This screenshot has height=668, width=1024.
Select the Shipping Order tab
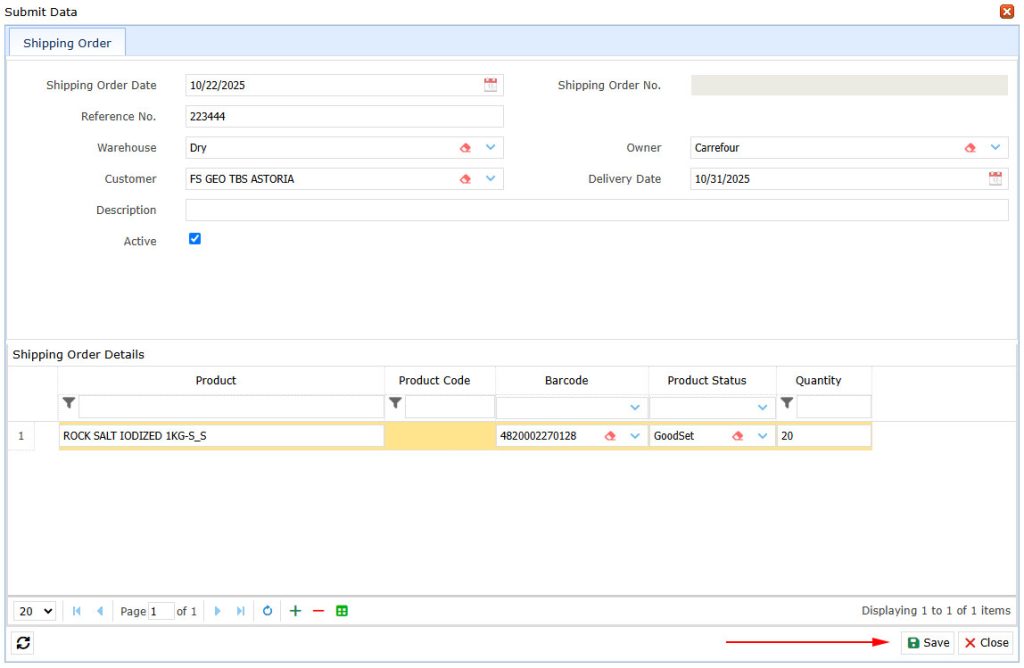coord(66,42)
